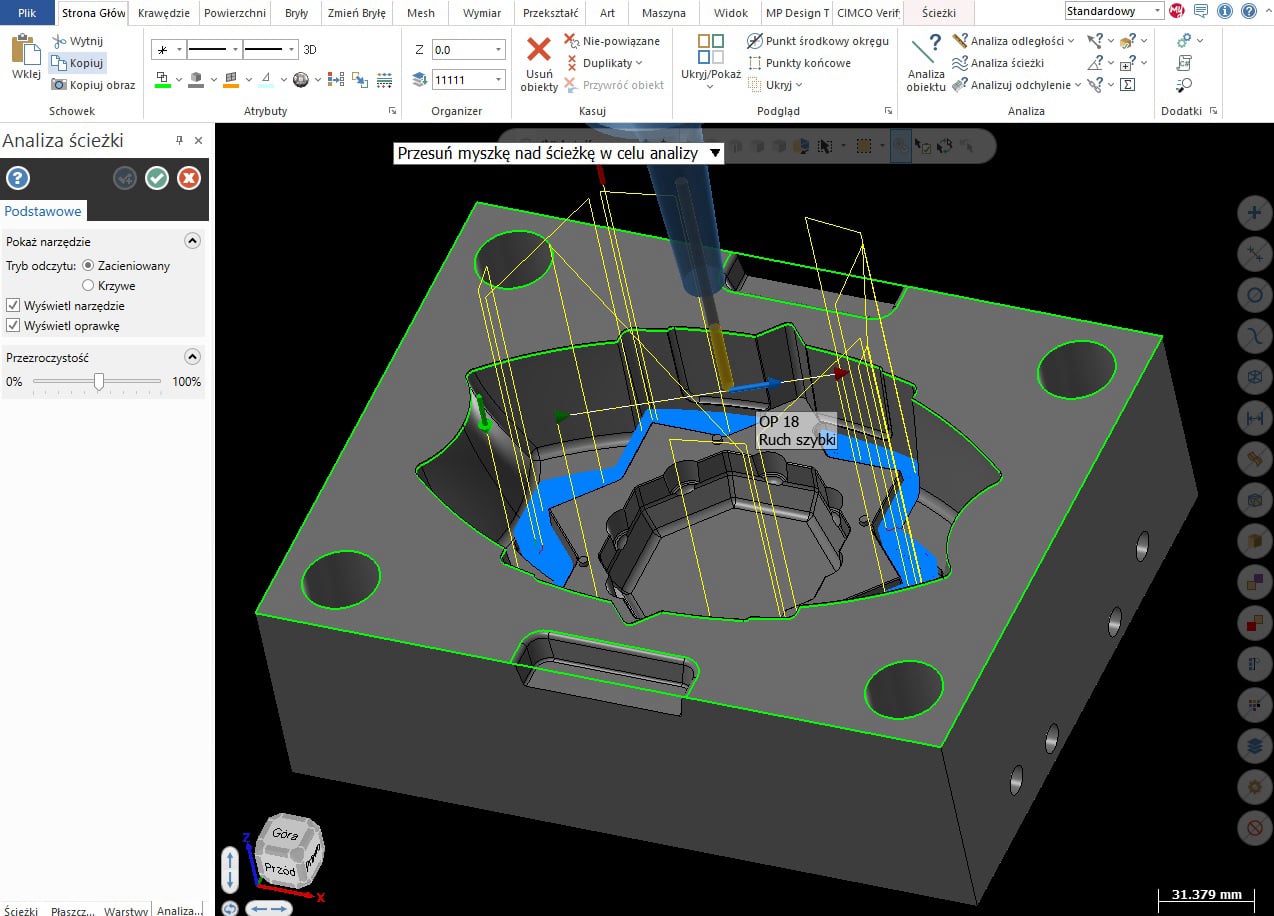Click Punkt środkowy okręgu tool
1274x916 pixels.
click(x=818, y=41)
